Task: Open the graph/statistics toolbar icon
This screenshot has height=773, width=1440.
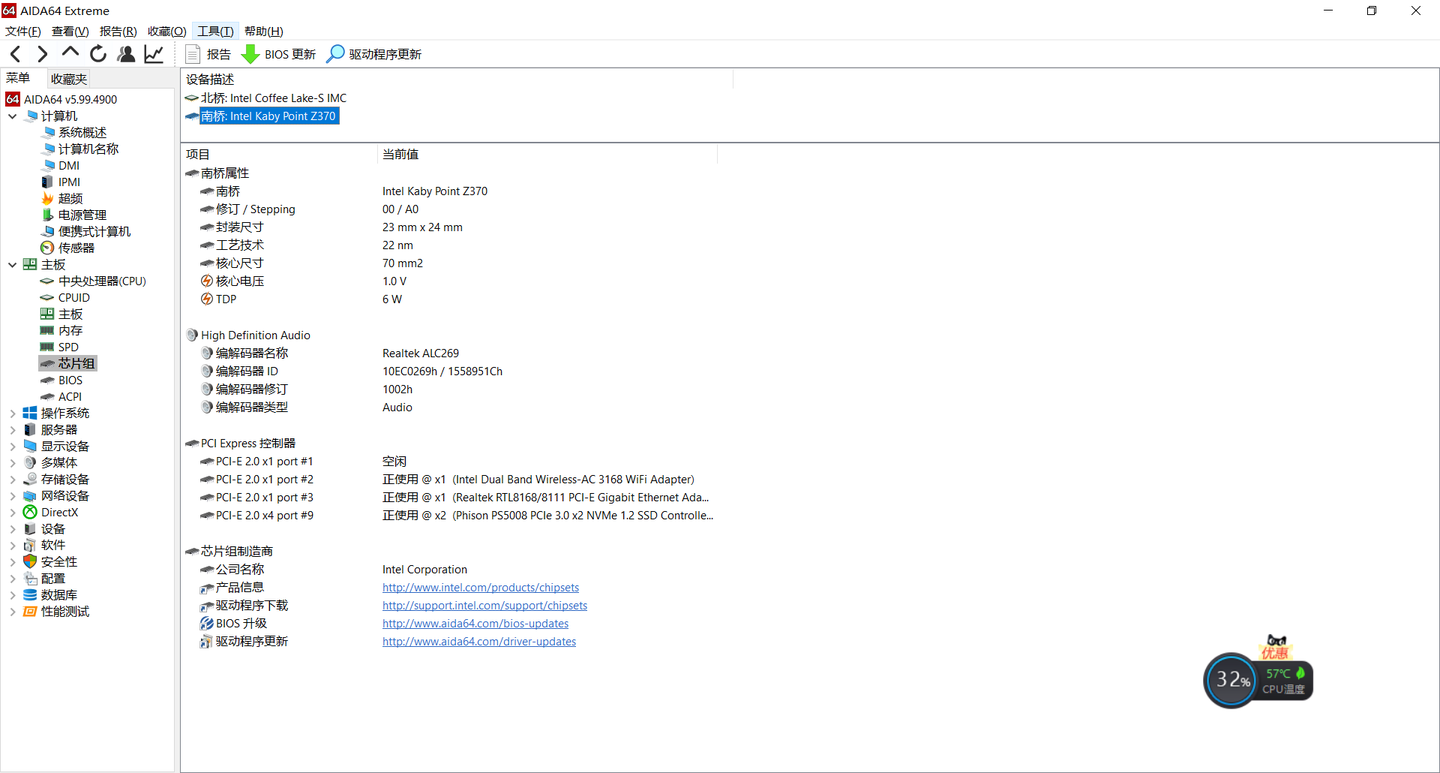Action: pos(153,53)
